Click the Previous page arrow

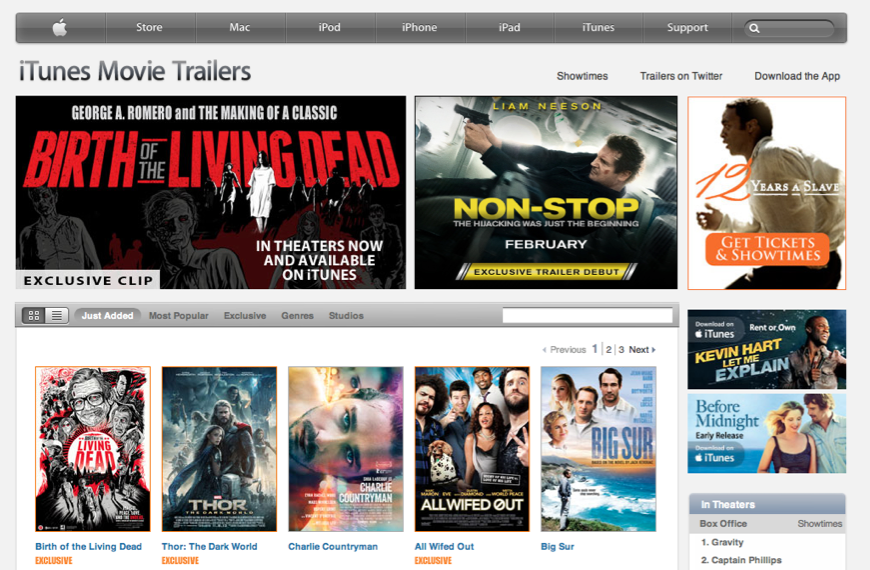click(x=544, y=350)
